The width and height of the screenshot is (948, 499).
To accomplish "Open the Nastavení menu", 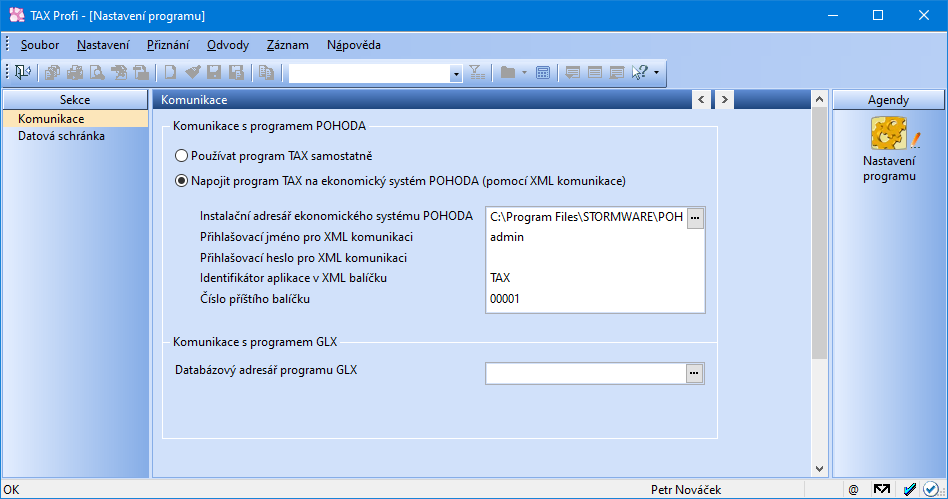I will pos(103,45).
